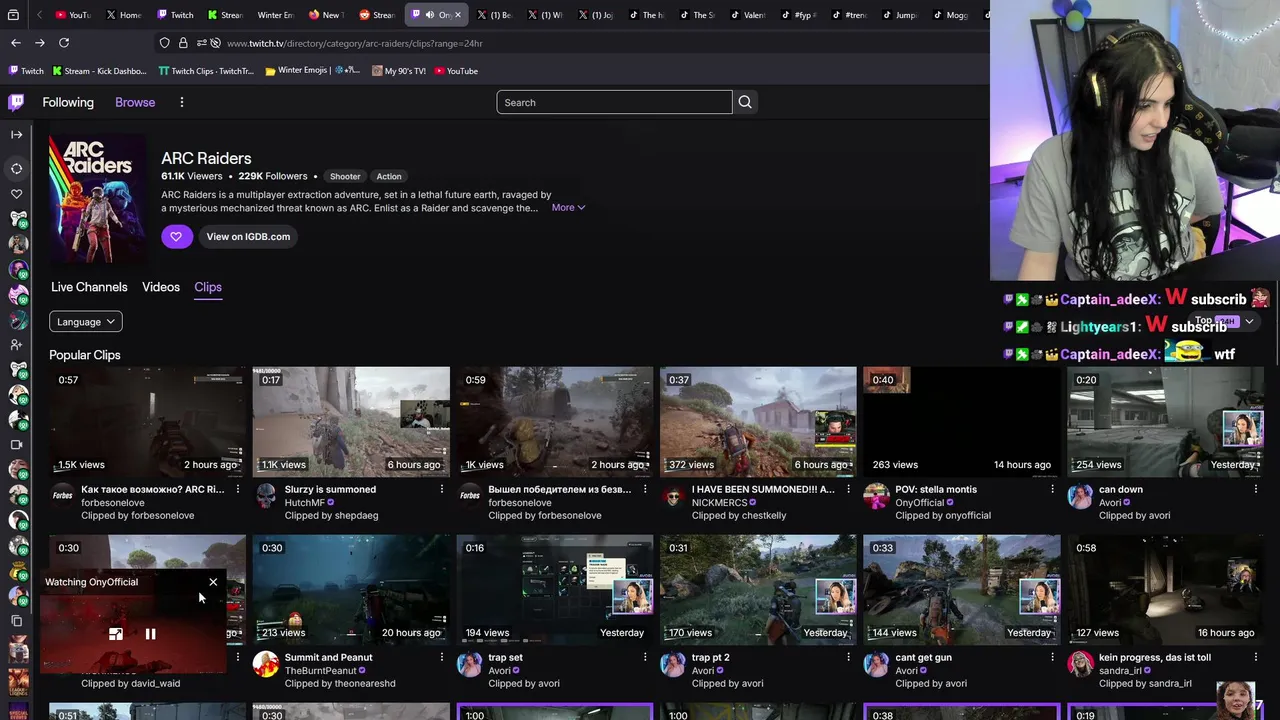Click the padlock site info icon

point(183,43)
